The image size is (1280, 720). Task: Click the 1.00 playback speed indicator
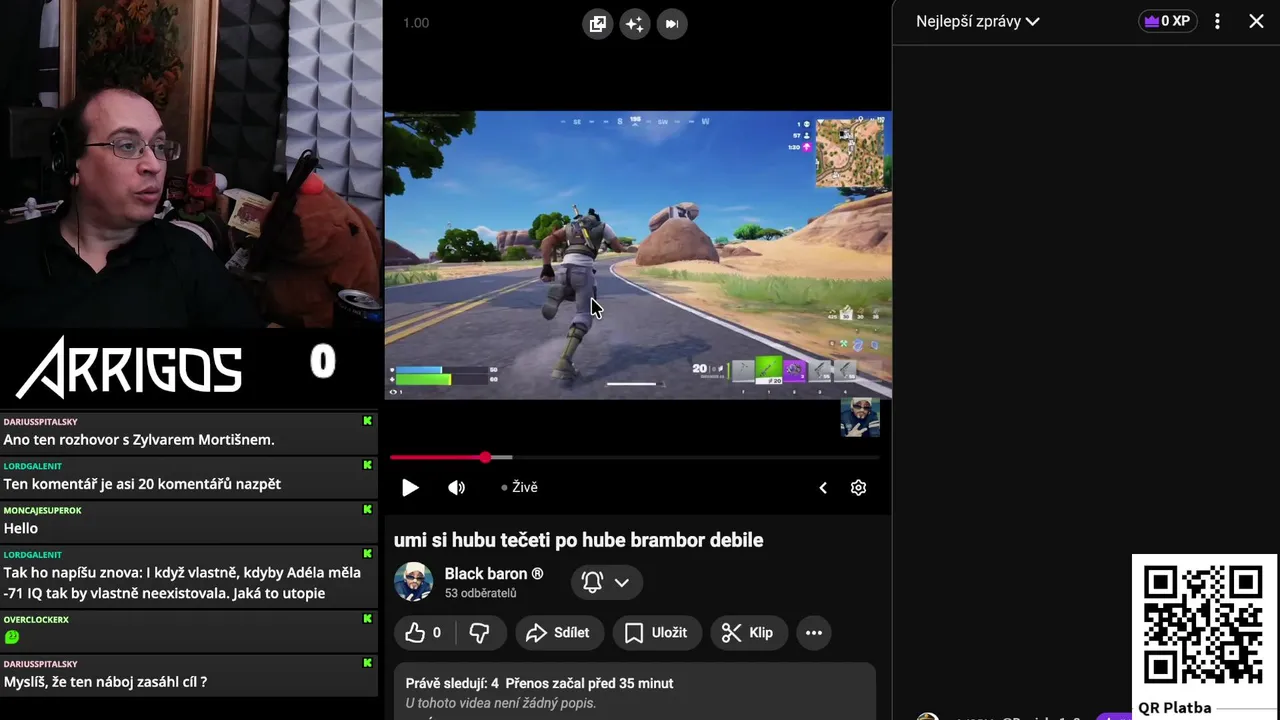tap(416, 23)
